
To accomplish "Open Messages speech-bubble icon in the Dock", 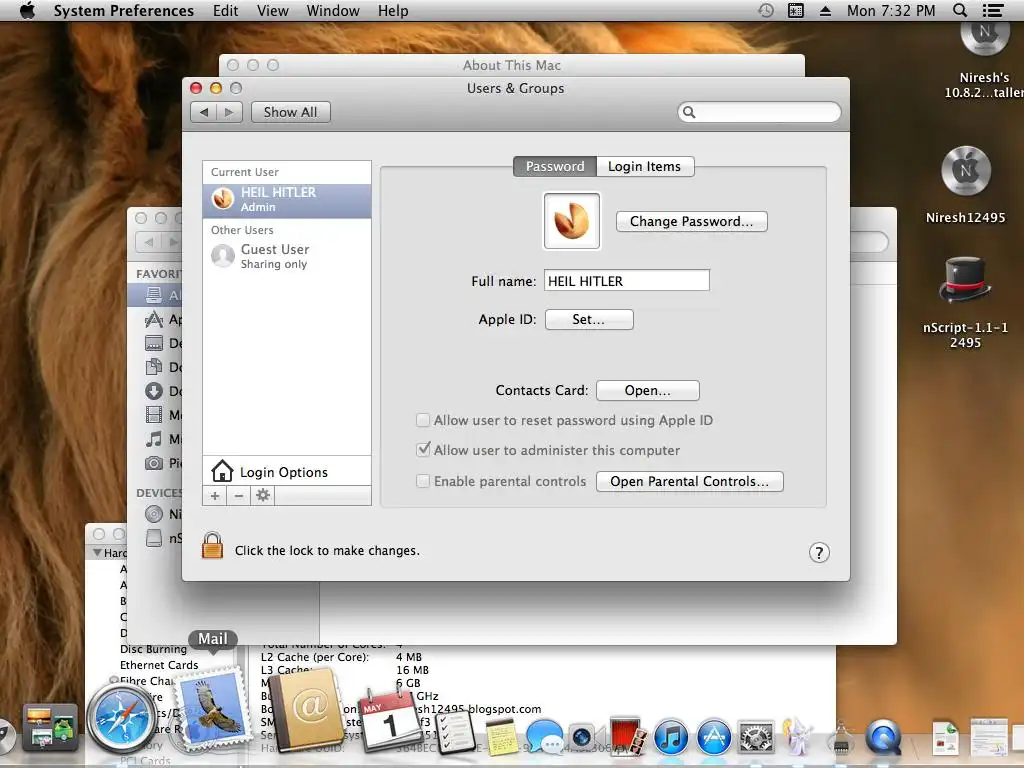I will 545,737.
